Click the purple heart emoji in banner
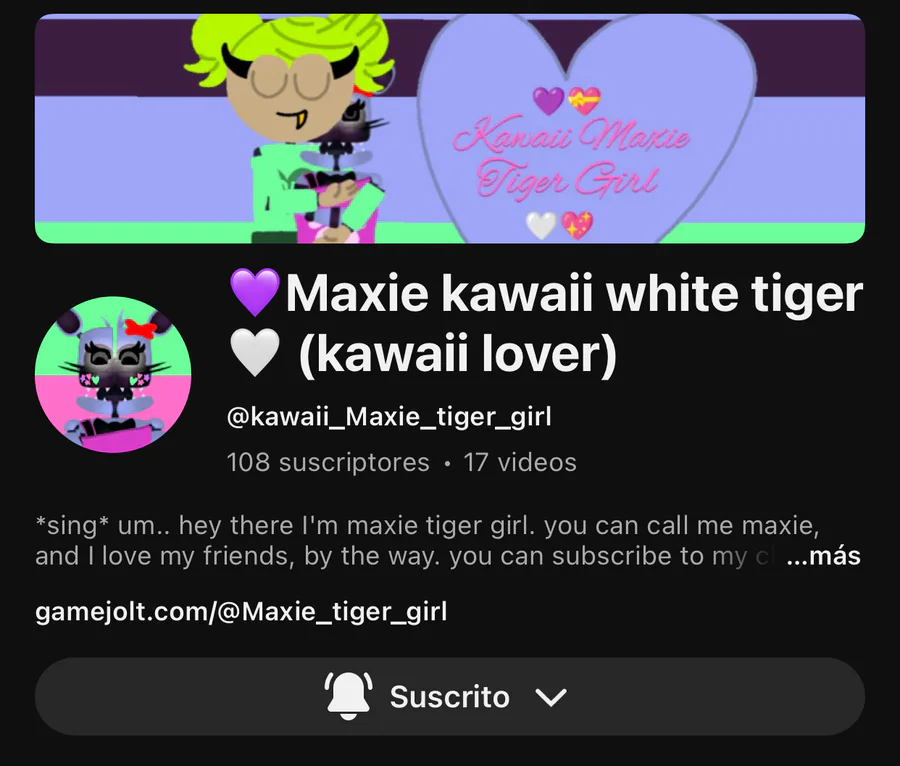Image resolution: width=900 pixels, height=766 pixels. click(549, 100)
